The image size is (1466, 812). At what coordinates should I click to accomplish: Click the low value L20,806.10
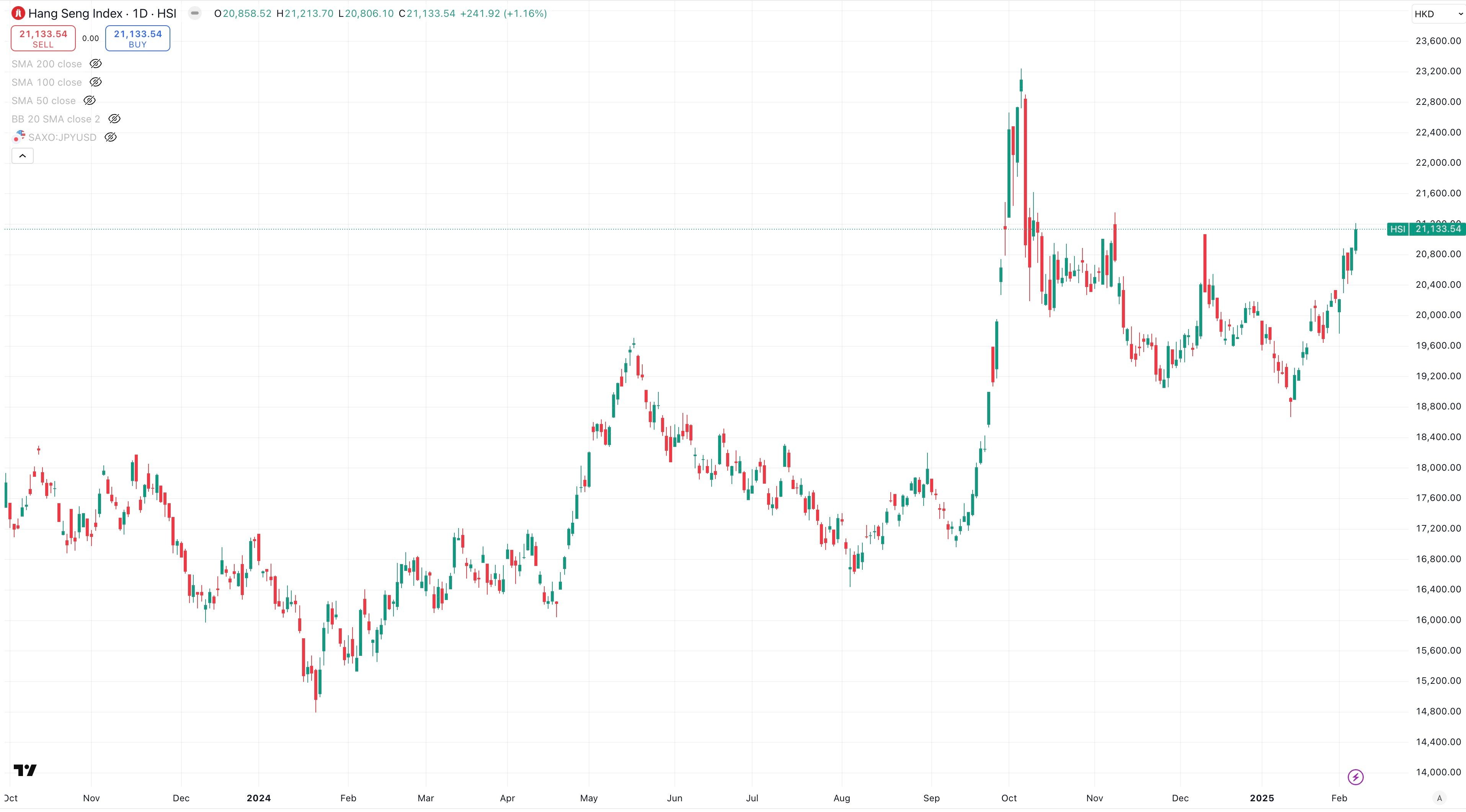[366, 13]
